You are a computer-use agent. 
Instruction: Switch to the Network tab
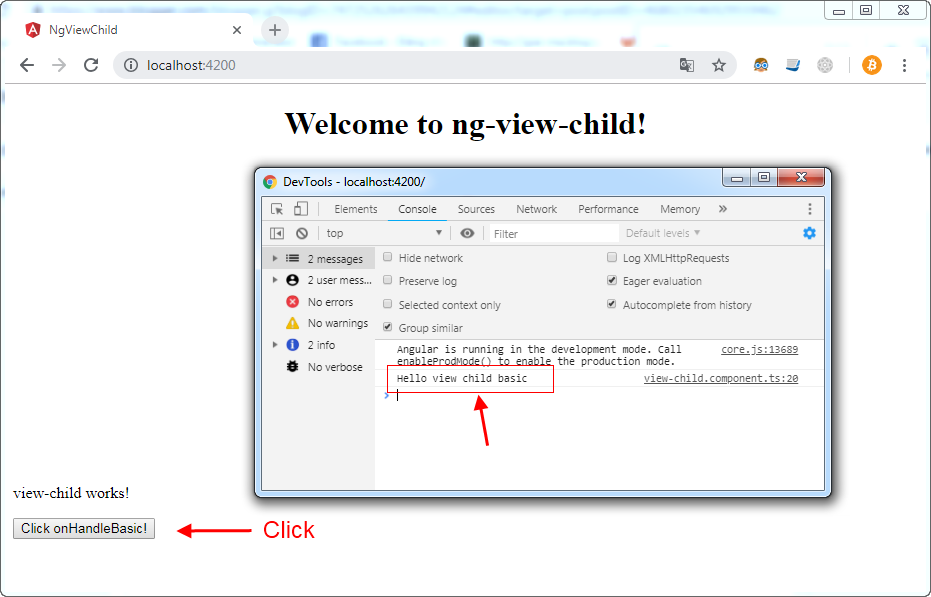point(536,209)
